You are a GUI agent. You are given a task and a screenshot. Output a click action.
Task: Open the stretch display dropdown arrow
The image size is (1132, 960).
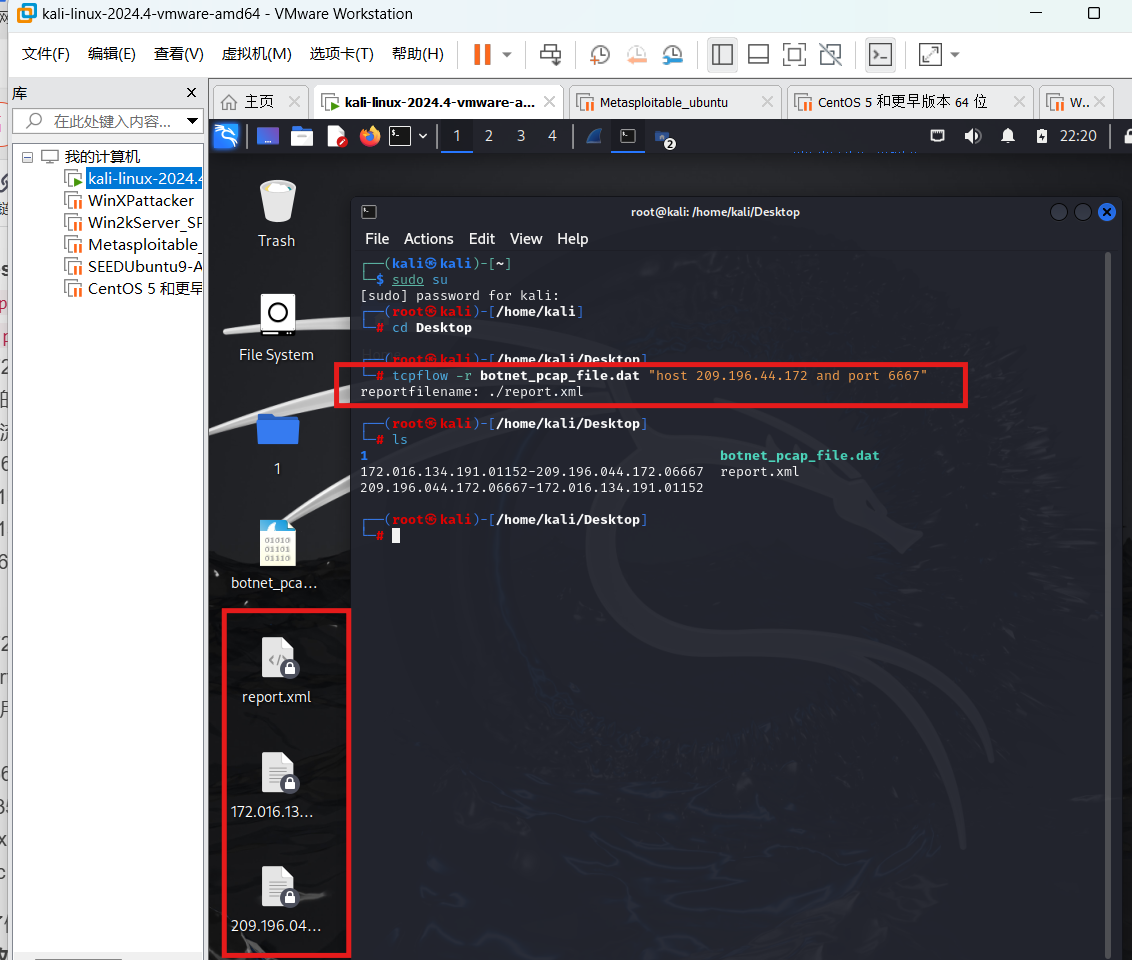955,55
